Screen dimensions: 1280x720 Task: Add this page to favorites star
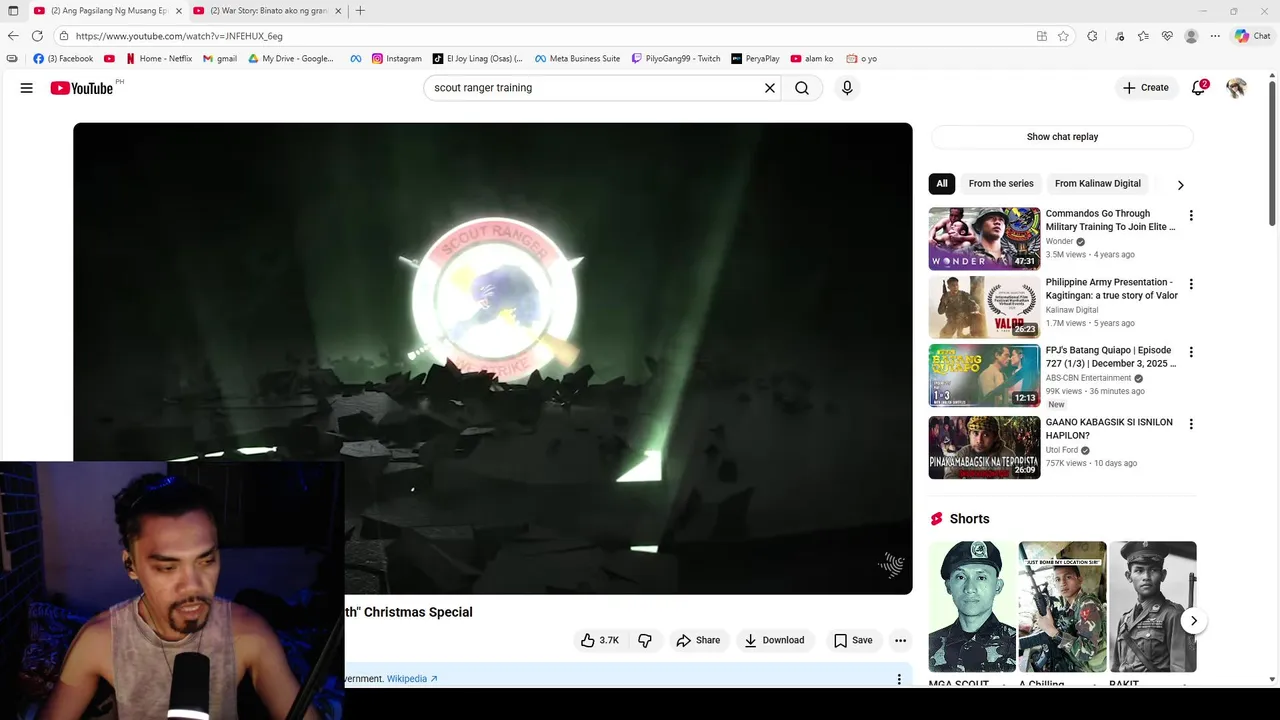pyautogui.click(x=1063, y=36)
